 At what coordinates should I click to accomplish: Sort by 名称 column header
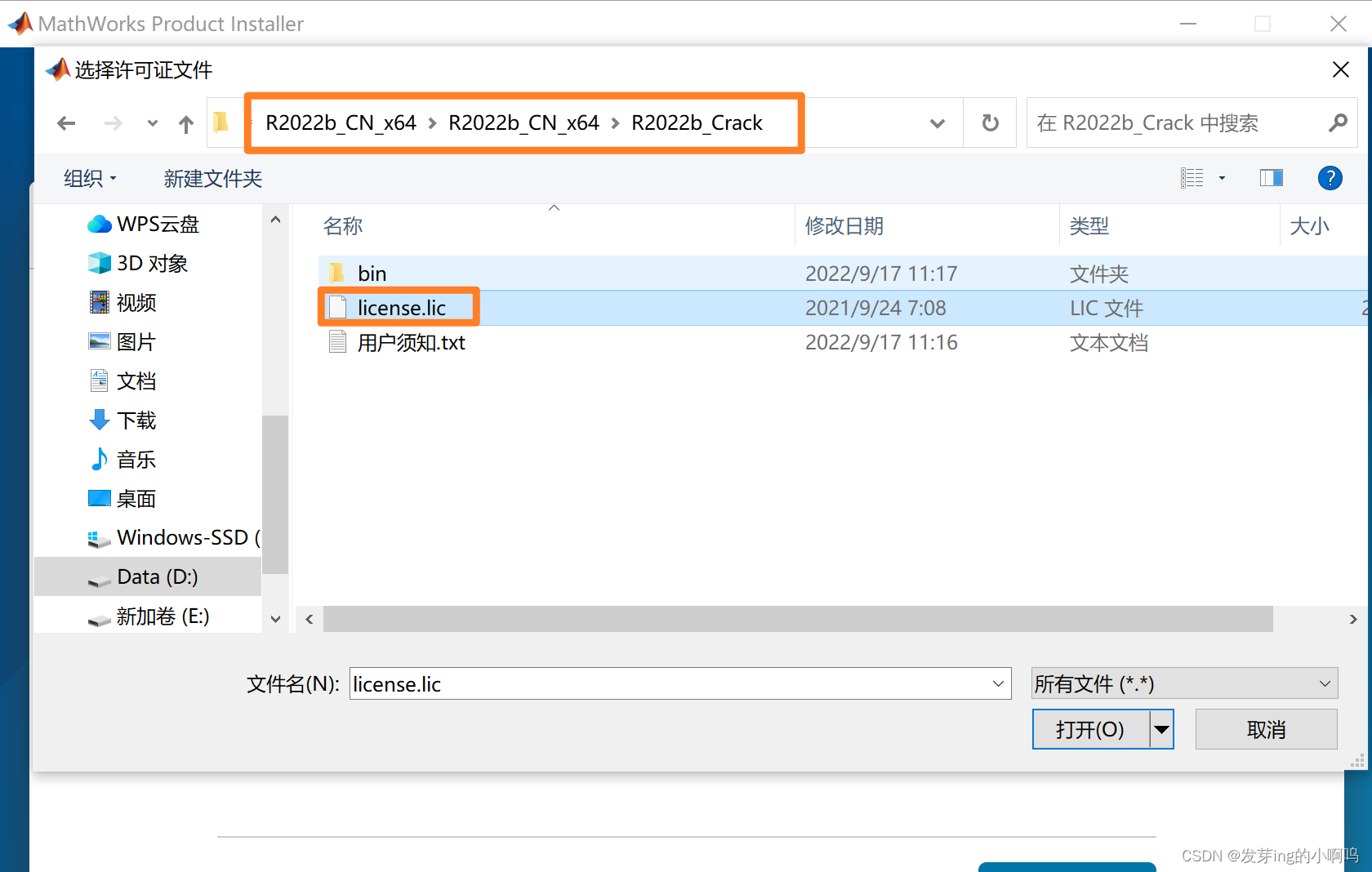pos(343,226)
